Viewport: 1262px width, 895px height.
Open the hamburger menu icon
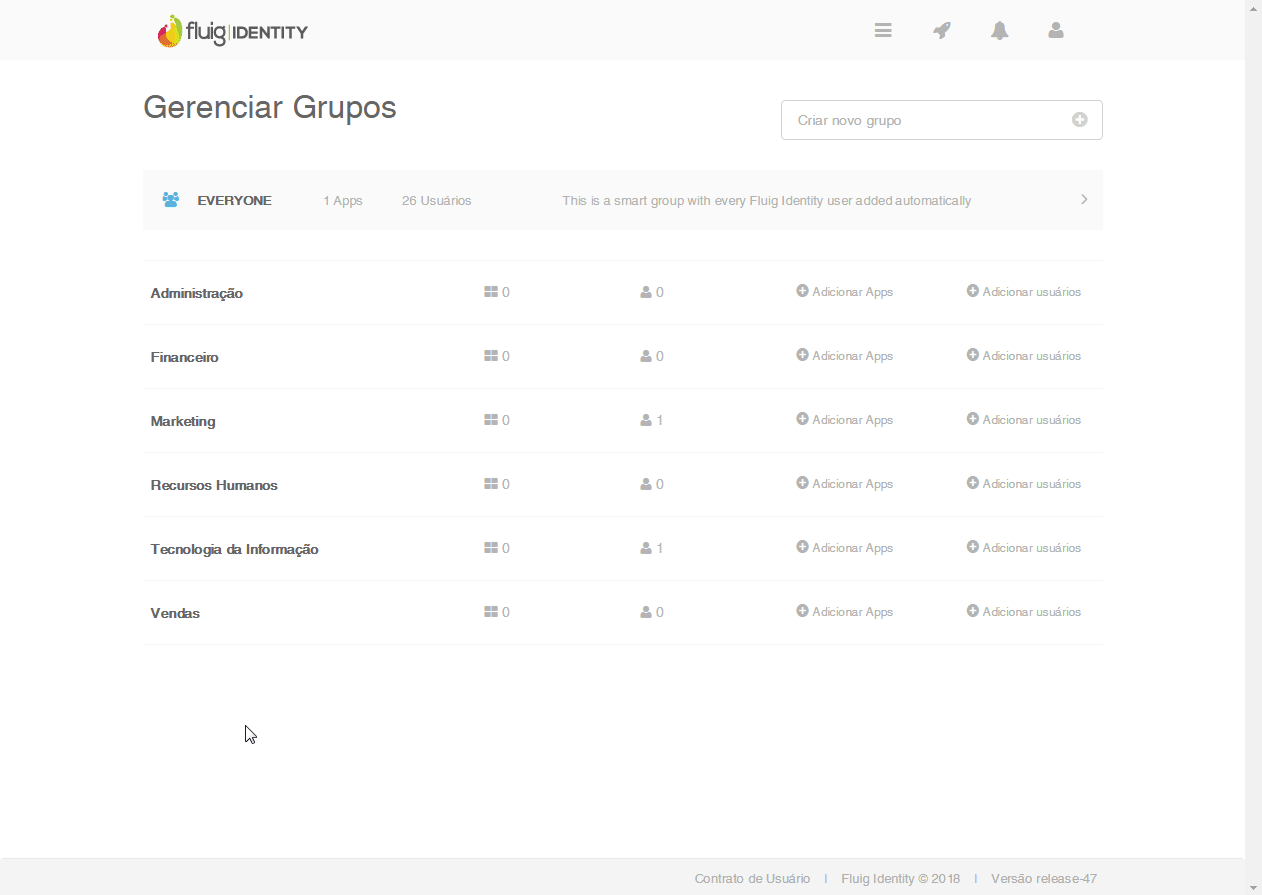(x=883, y=31)
